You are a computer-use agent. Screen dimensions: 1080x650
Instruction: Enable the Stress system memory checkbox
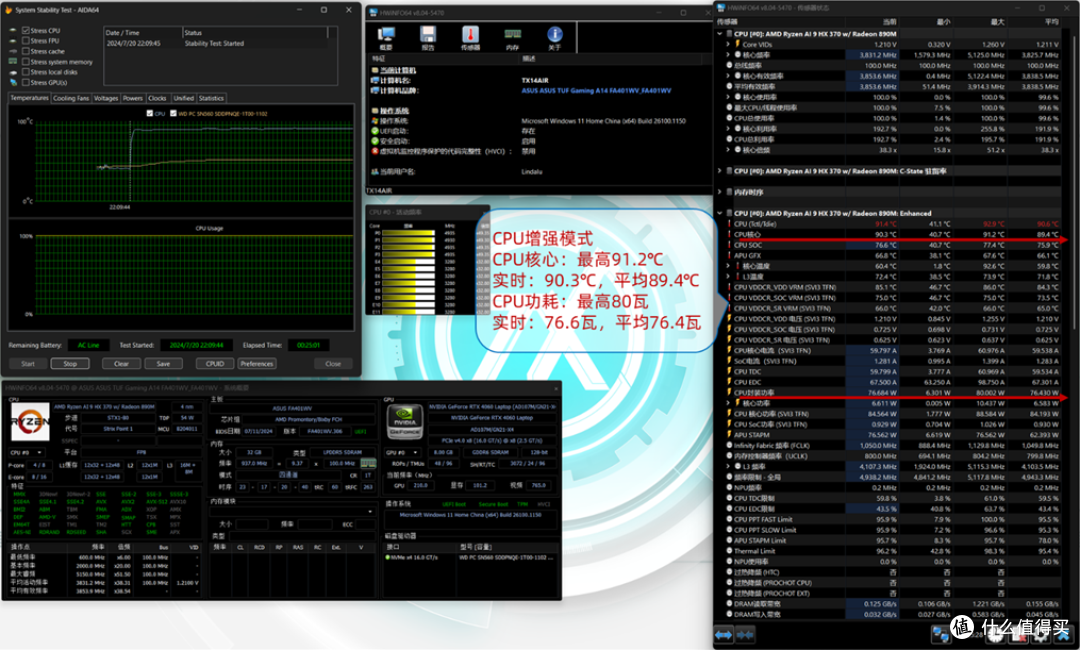click(x=25, y=61)
